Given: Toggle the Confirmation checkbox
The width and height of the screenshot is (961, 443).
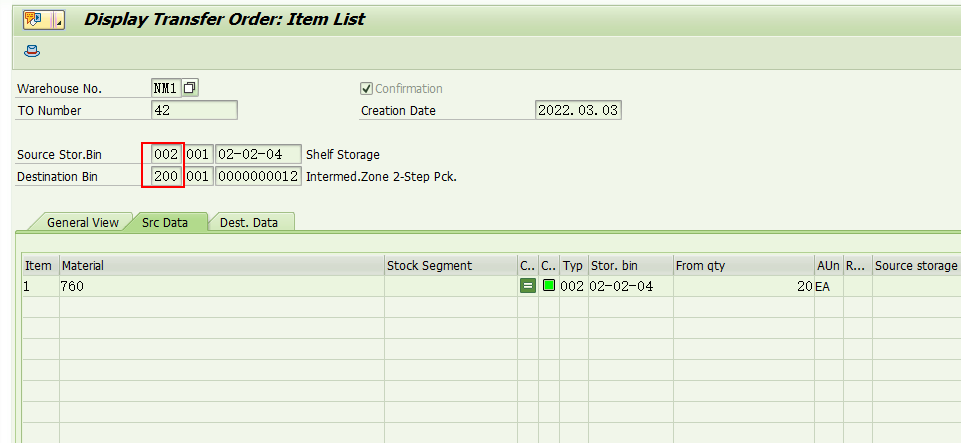Looking at the screenshot, I should click(366, 88).
